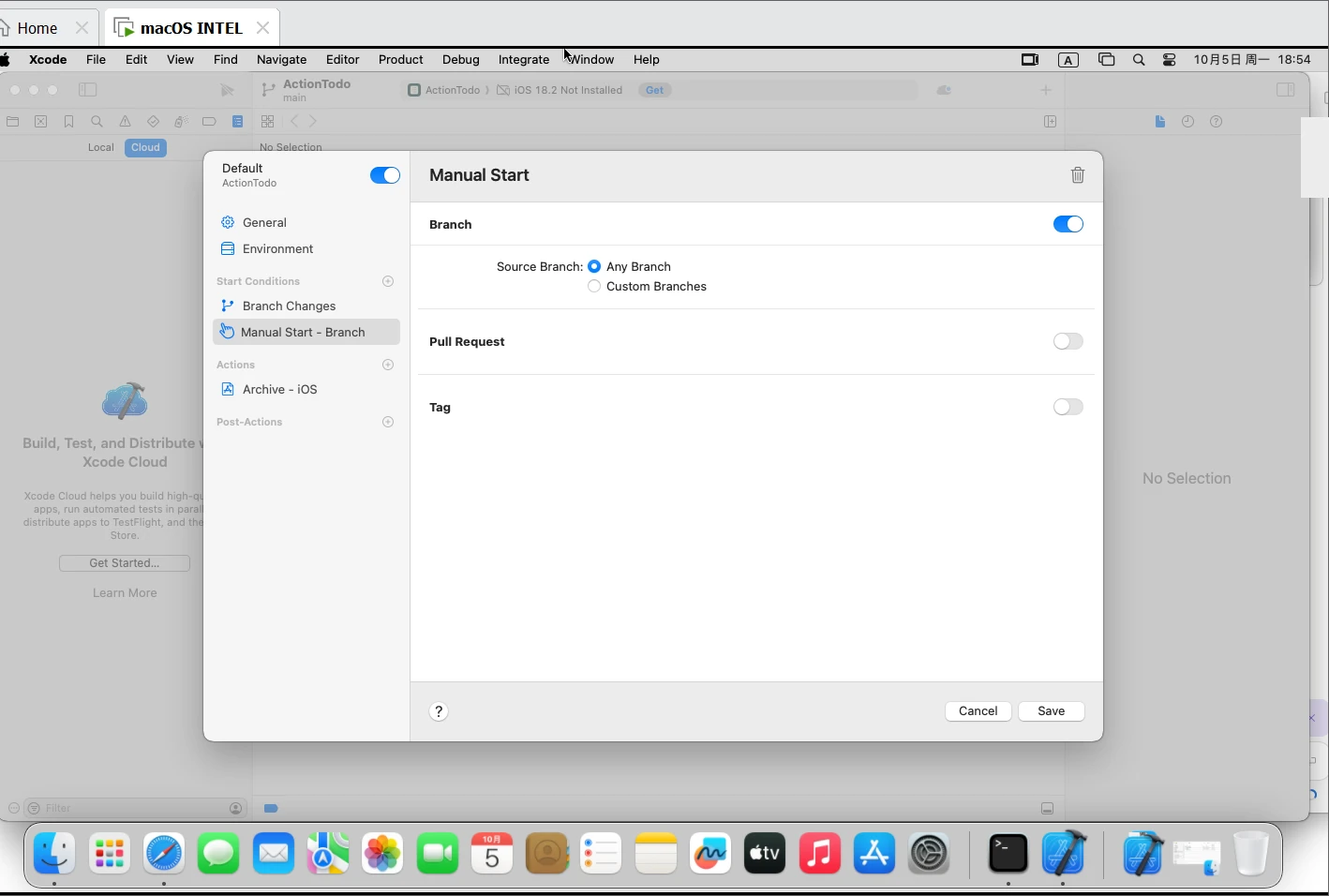Open Control Center in the menu bar
This screenshot has height=896, width=1329.
point(1170,60)
